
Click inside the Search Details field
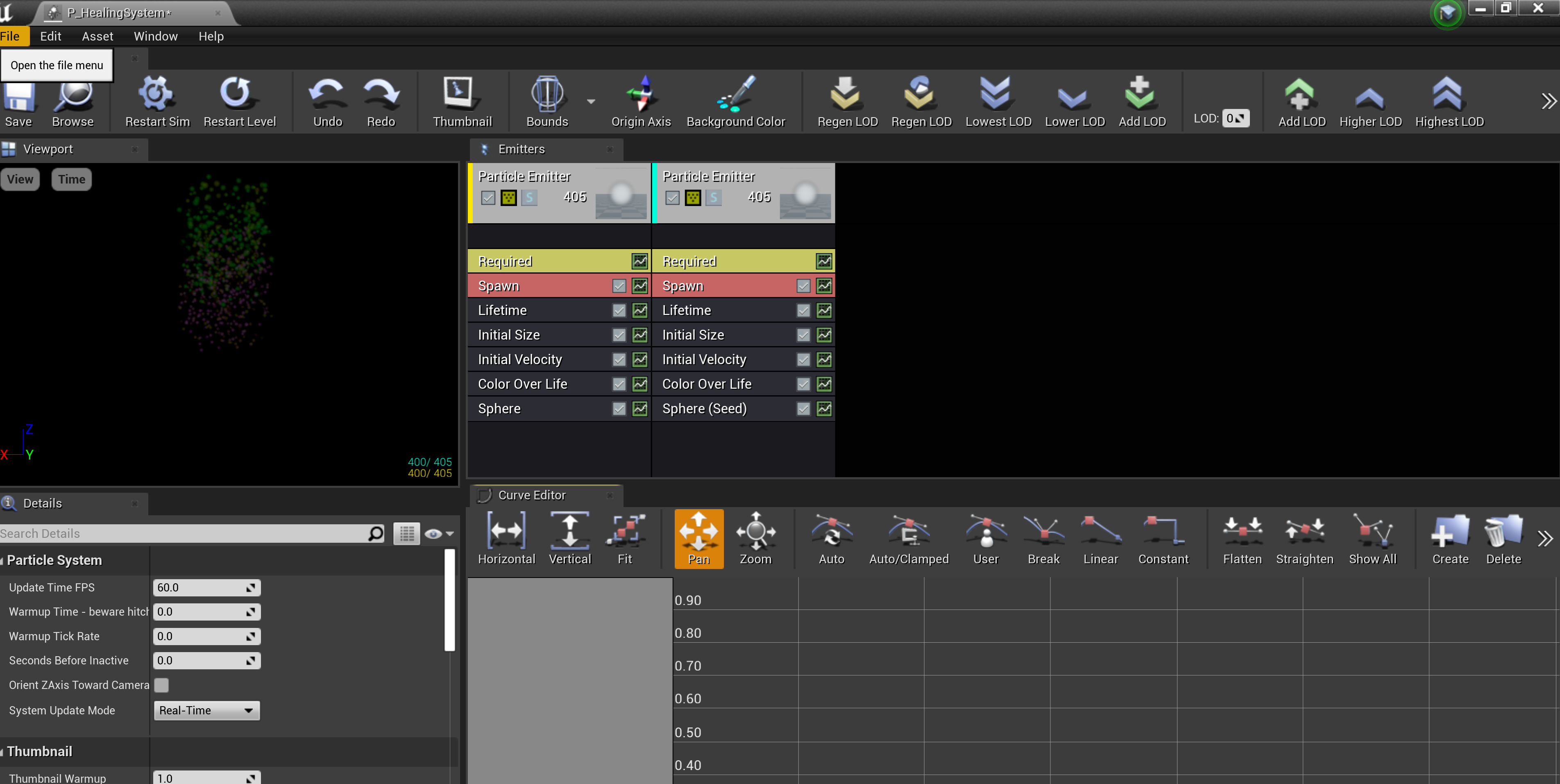click(x=181, y=533)
